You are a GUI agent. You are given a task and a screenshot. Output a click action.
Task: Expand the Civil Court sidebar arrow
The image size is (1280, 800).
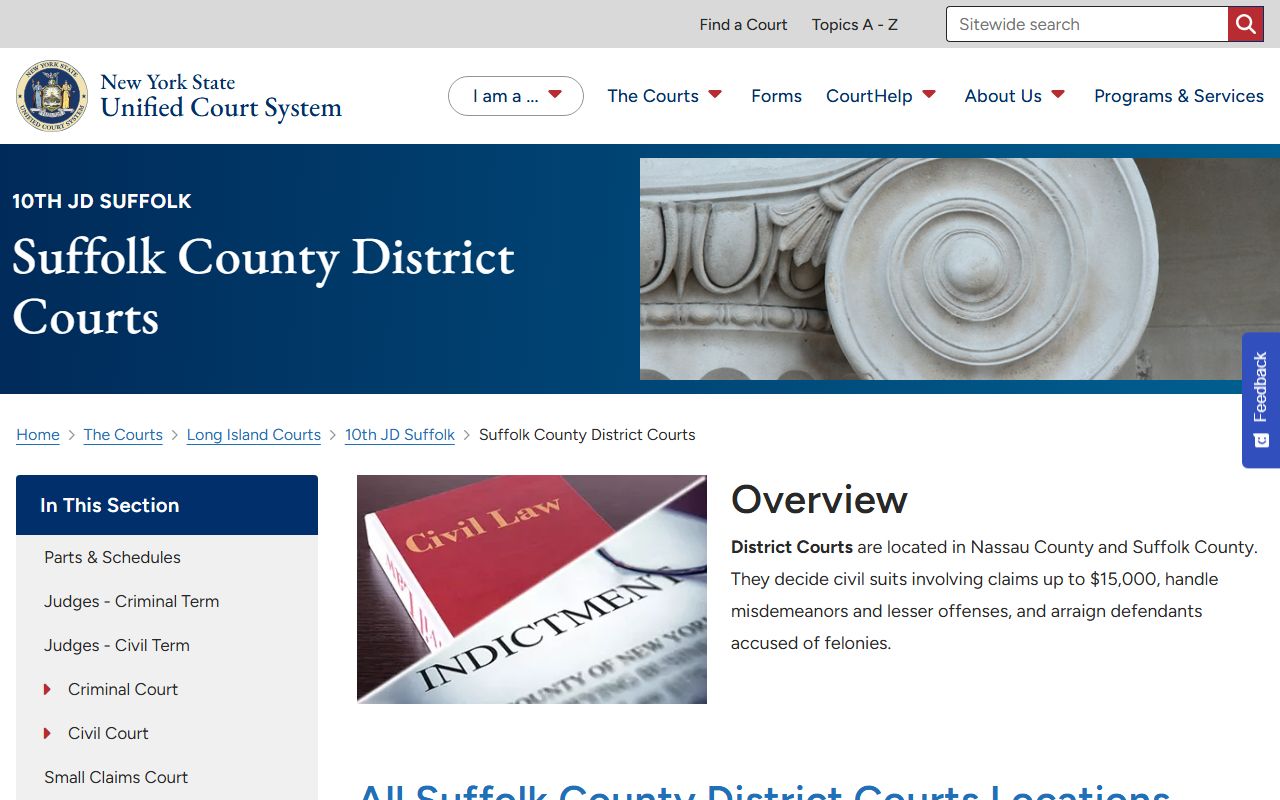coord(47,733)
